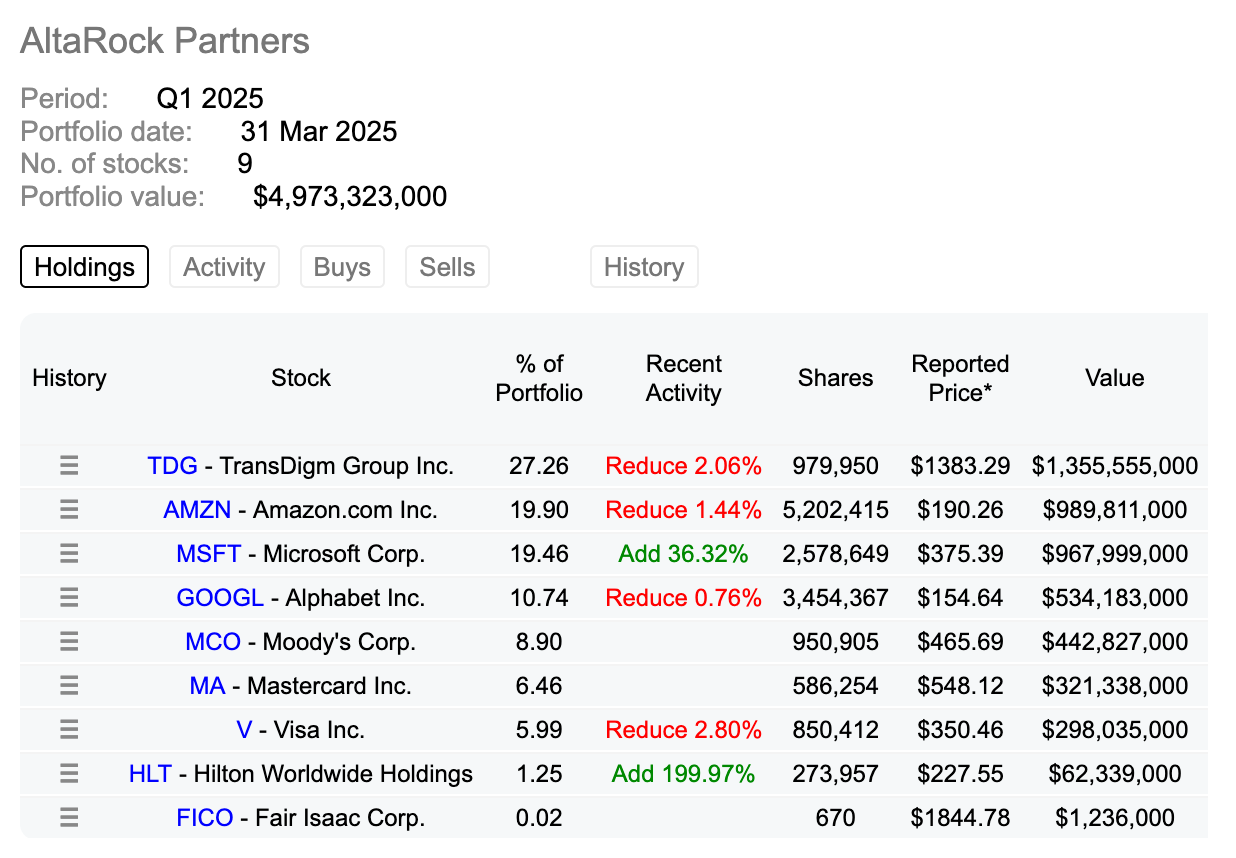Screen dimensions: 1236x858
Task: Open the MA ticker link
Action: [x=207, y=686]
